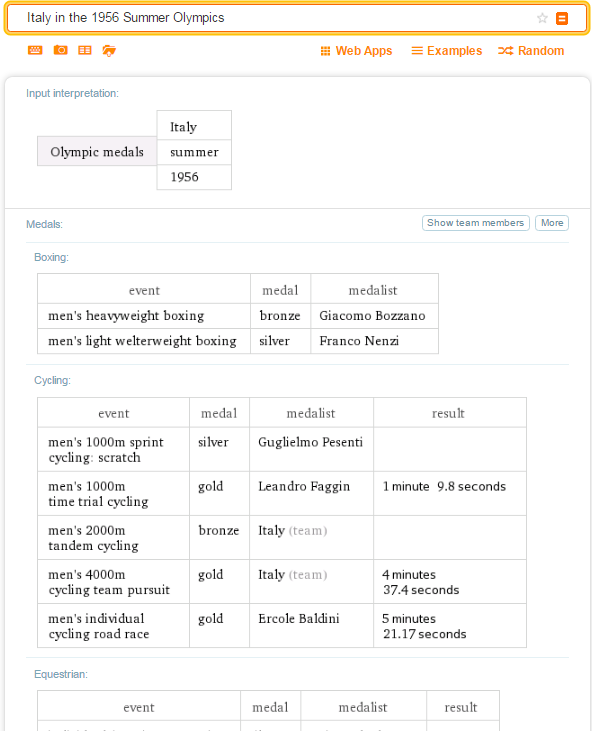Click the 1956 cell in input interpretation

(194, 177)
